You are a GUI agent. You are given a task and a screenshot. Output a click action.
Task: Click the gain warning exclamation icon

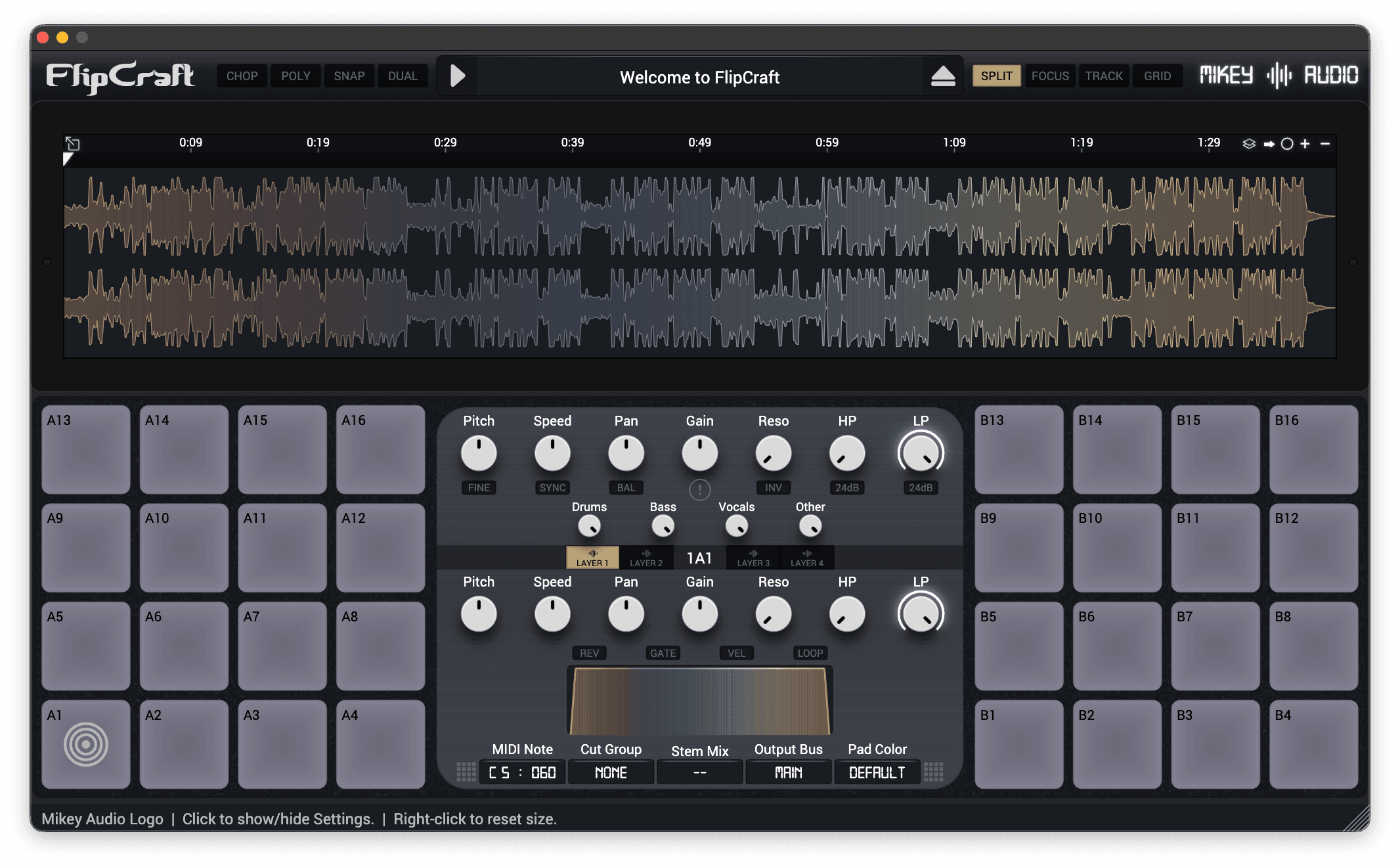(699, 489)
